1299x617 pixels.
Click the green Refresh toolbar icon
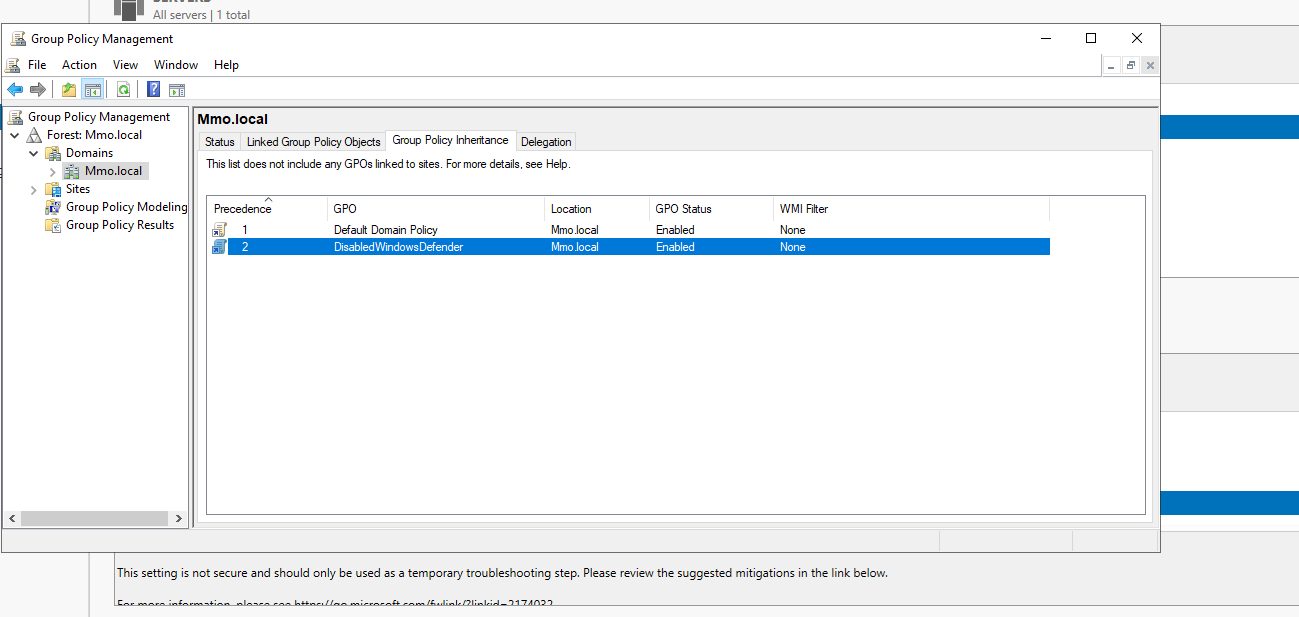123,90
